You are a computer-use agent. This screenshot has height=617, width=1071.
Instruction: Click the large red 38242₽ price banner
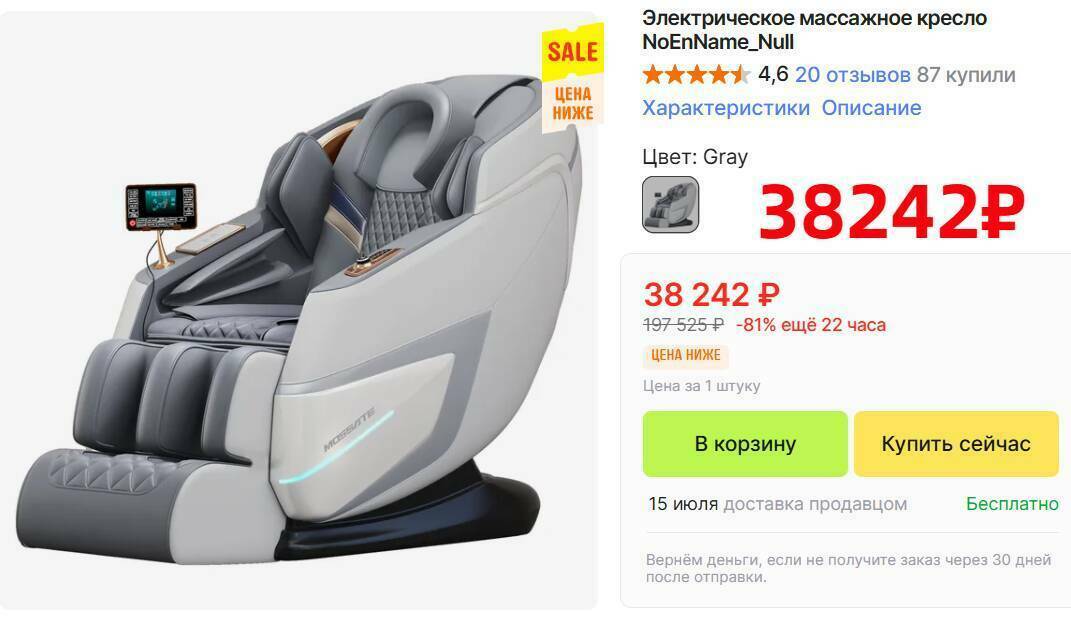[891, 212]
